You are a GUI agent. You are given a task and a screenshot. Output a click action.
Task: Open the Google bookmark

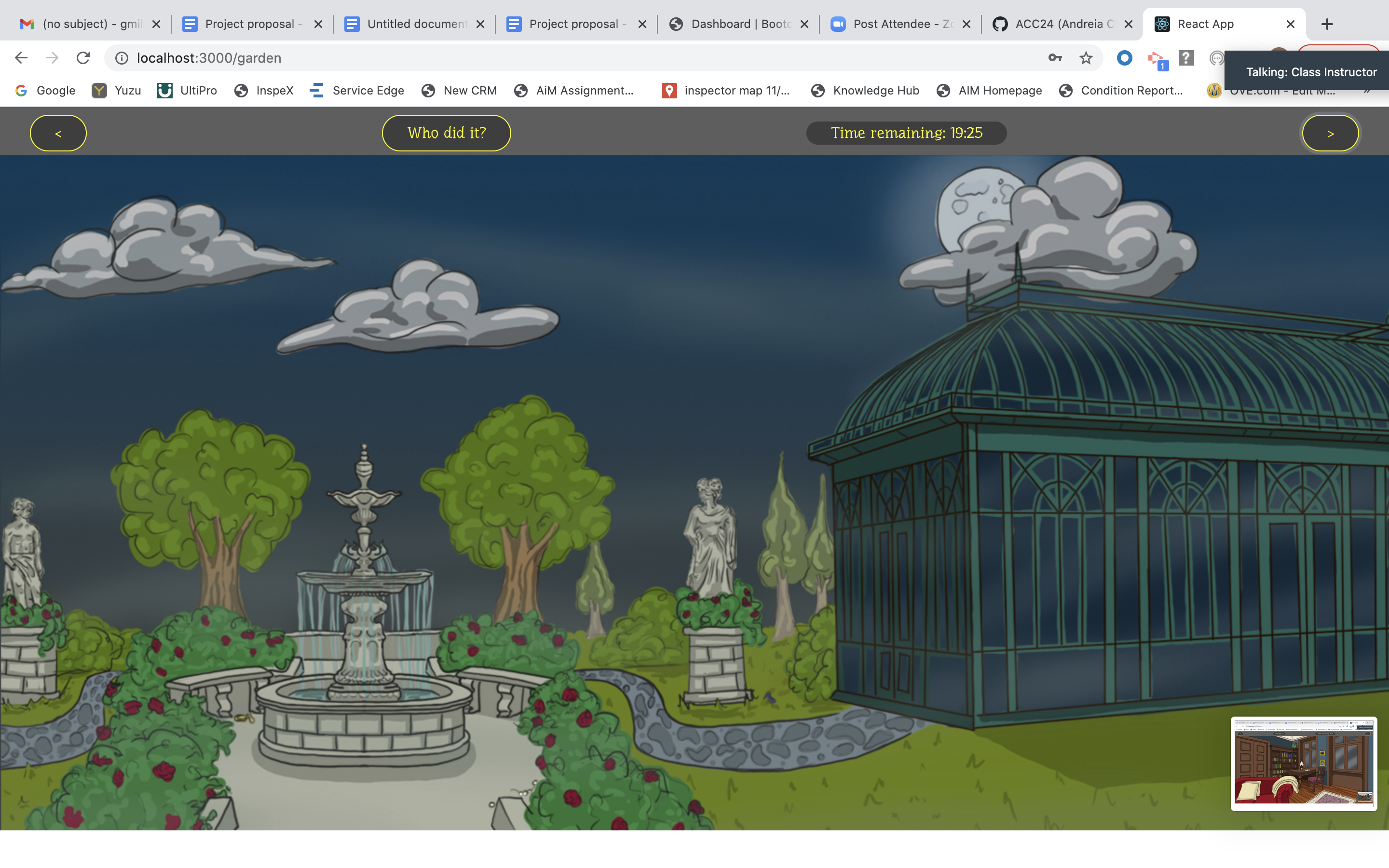click(45, 91)
